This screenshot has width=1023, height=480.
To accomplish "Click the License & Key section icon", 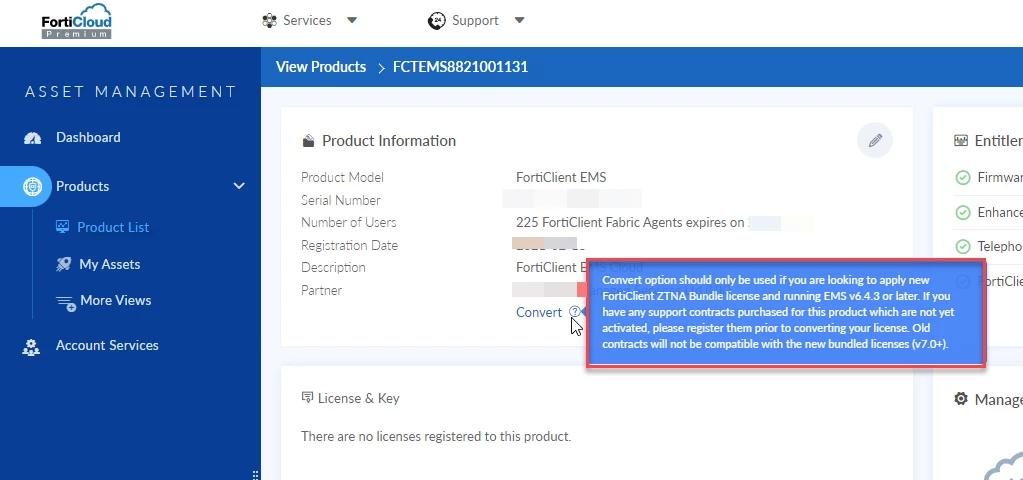I will click(307, 397).
